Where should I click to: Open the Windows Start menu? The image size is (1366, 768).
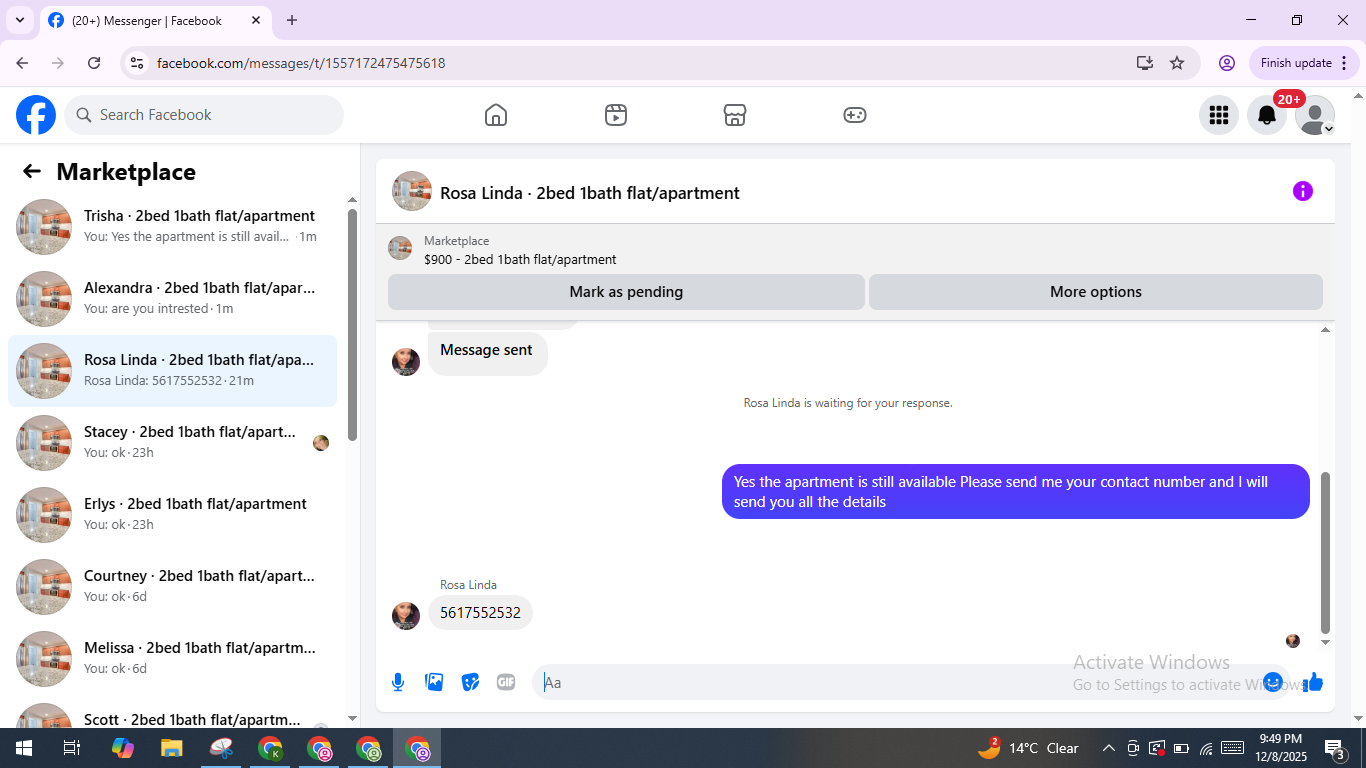click(23, 748)
